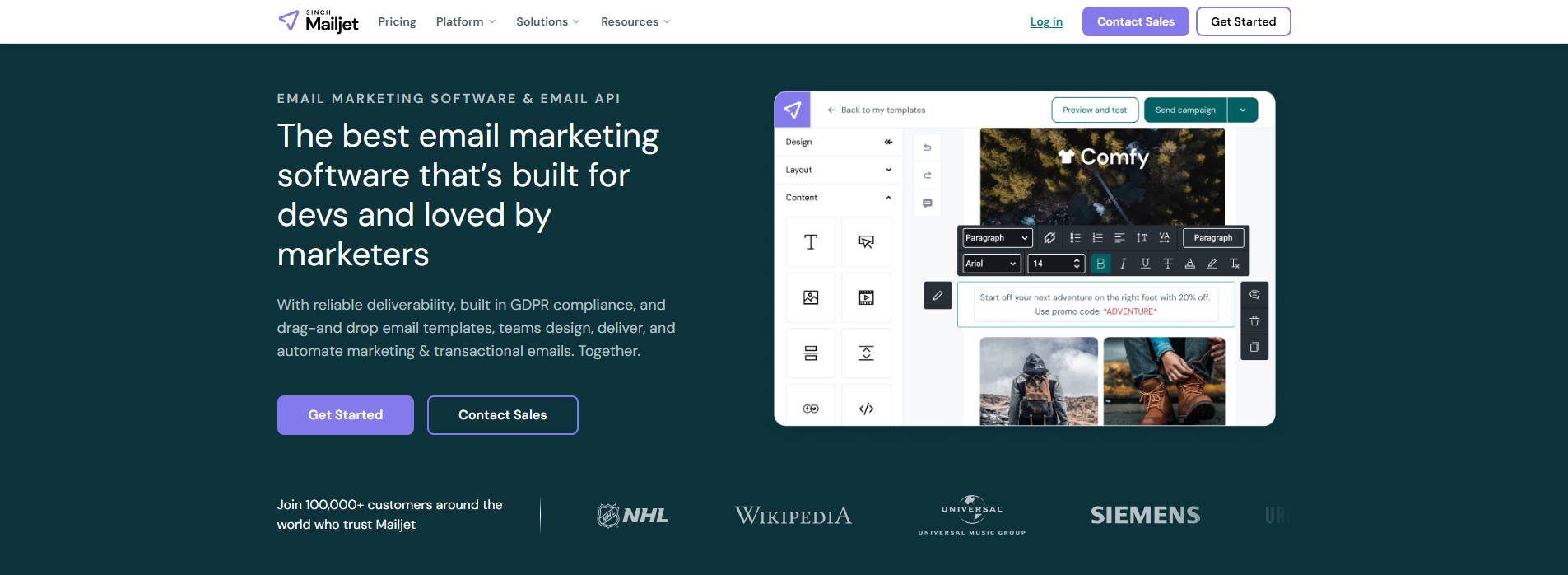The height and width of the screenshot is (575, 1568).
Task: Click the pencil edit icon
Action: point(938,296)
